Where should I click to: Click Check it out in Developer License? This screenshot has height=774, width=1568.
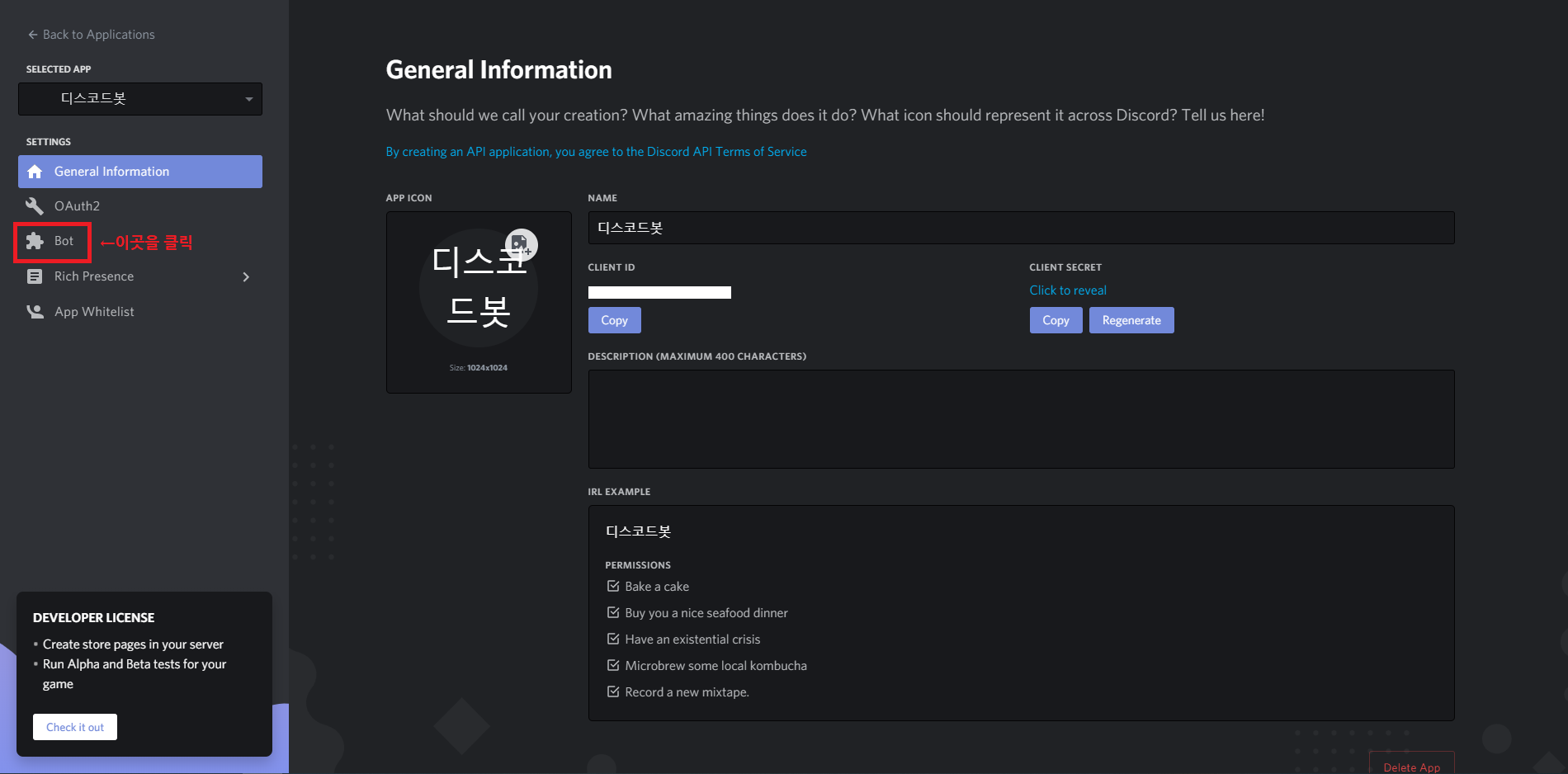[x=75, y=727]
